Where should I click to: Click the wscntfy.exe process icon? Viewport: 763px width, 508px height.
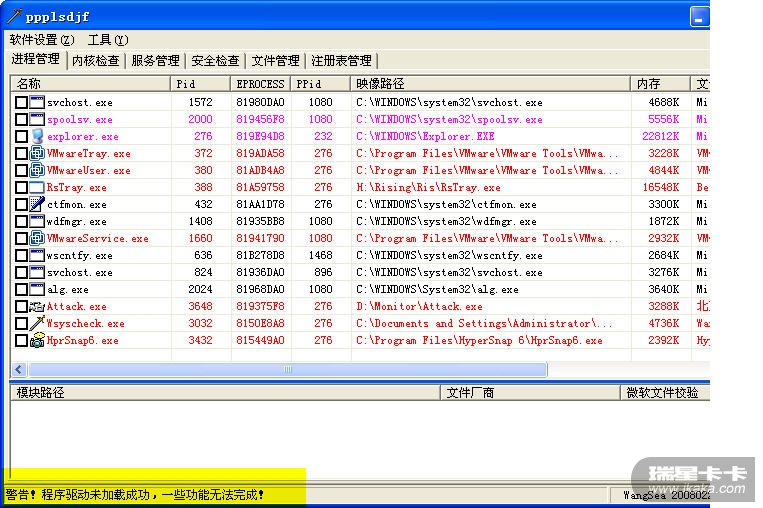(x=37, y=255)
